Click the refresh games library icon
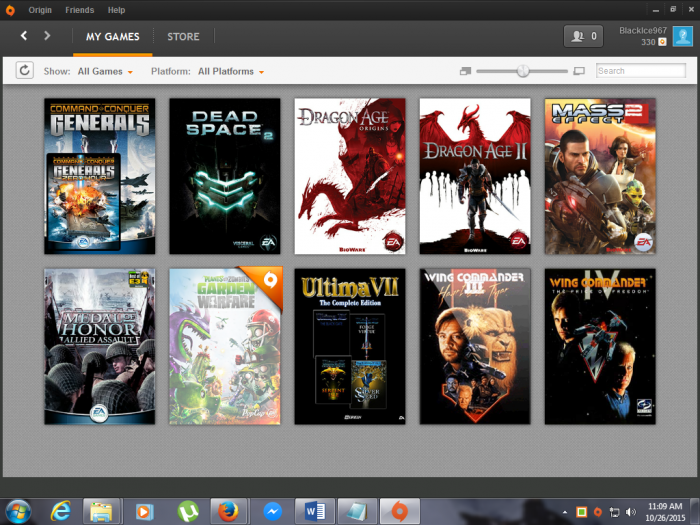The width and height of the screenshot is (700, 525). [24, 71]
